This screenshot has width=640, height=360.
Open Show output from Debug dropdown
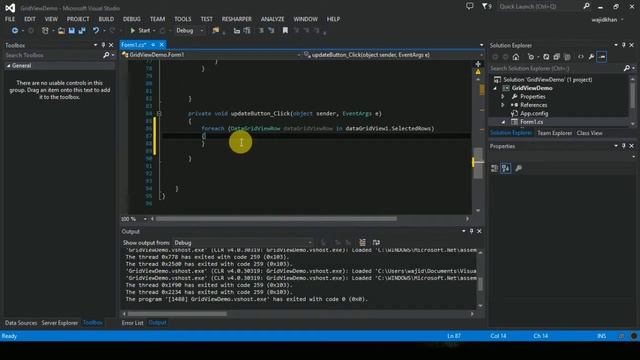[x=242, y=243]
